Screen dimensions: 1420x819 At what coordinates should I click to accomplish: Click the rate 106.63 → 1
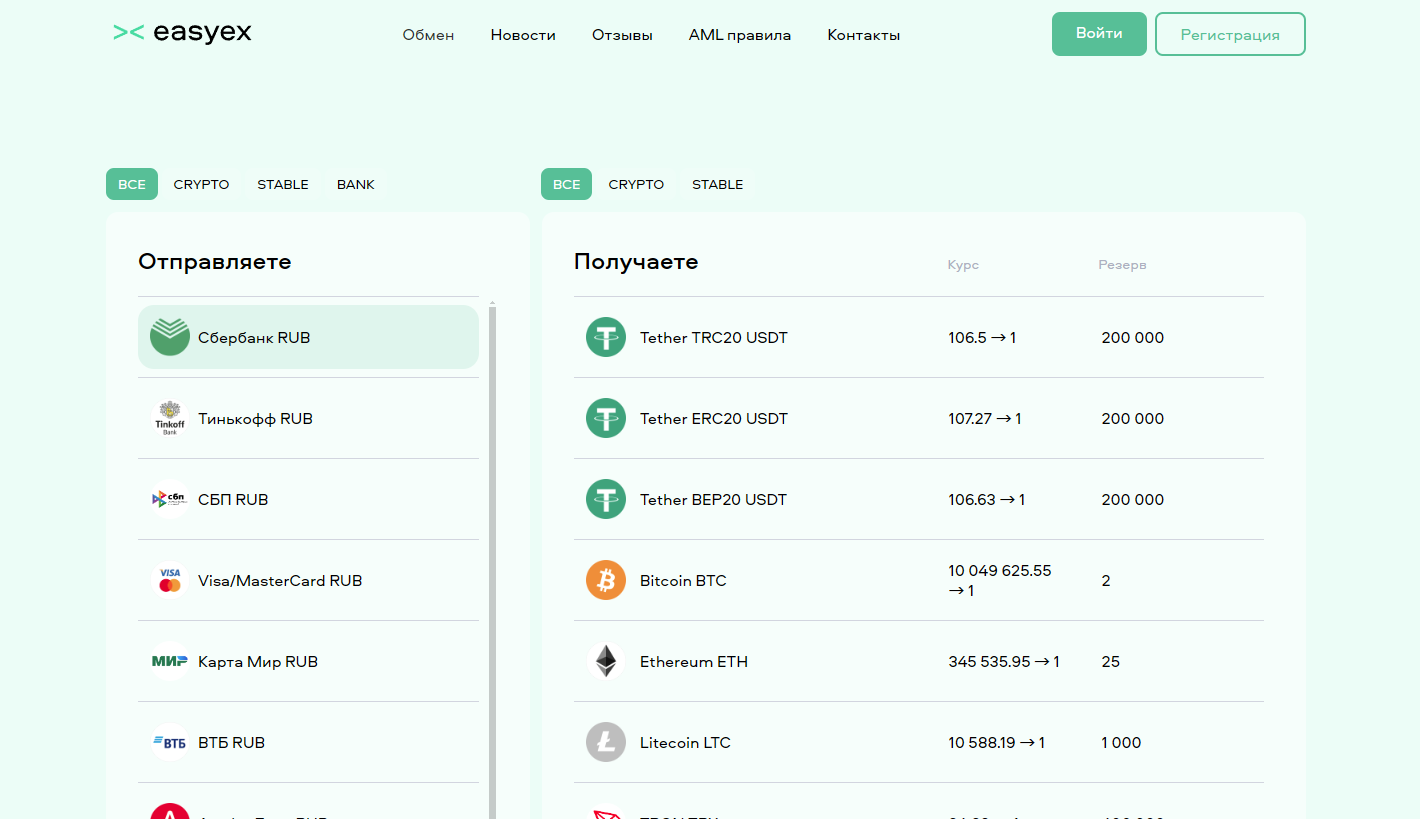point(987,500)
